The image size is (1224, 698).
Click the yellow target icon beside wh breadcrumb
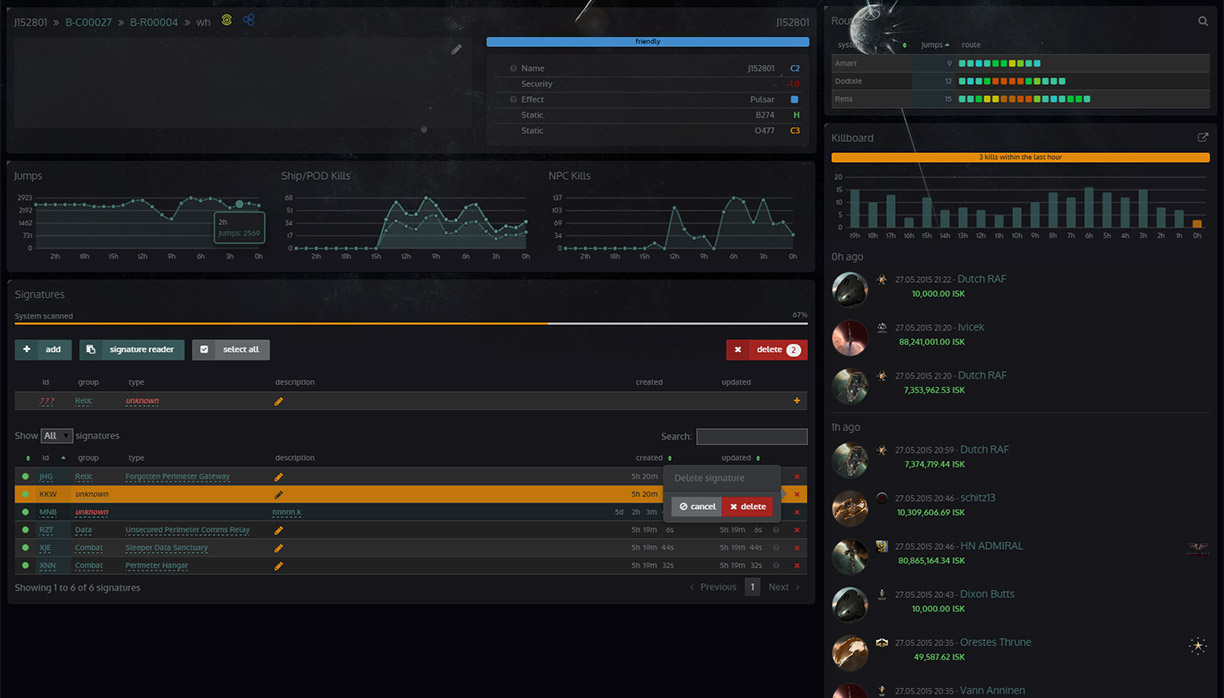pyautogui.click(x=227, y=20)
